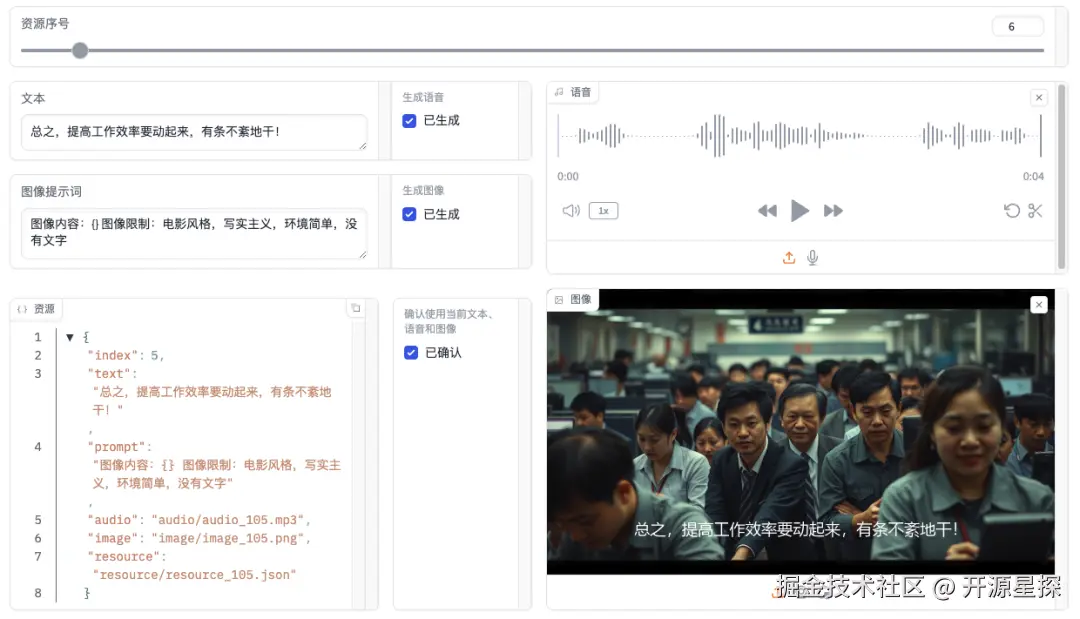Image resolution: width=1080 pixels, height=619 pixels.
Task: Skip backward with the rewind icon
Action: coord(767,210)
